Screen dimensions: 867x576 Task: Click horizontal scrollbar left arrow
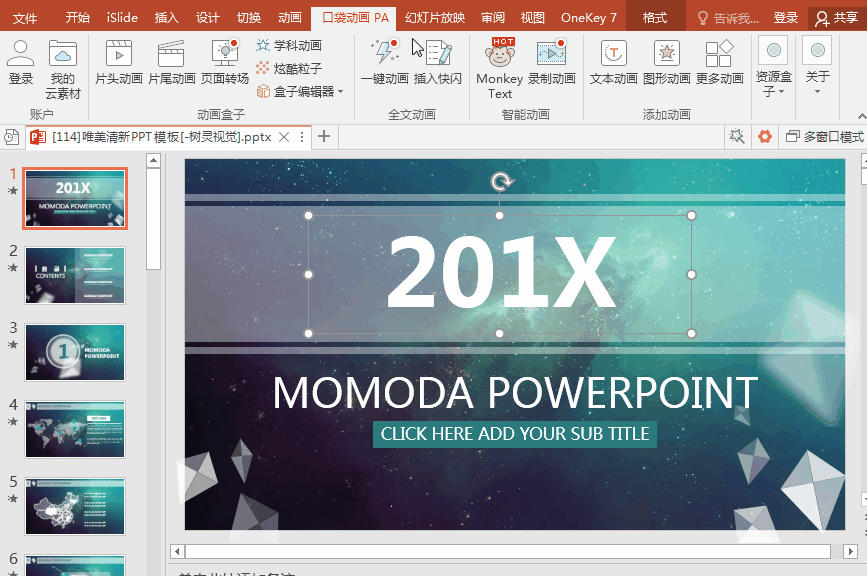(177, 551)
